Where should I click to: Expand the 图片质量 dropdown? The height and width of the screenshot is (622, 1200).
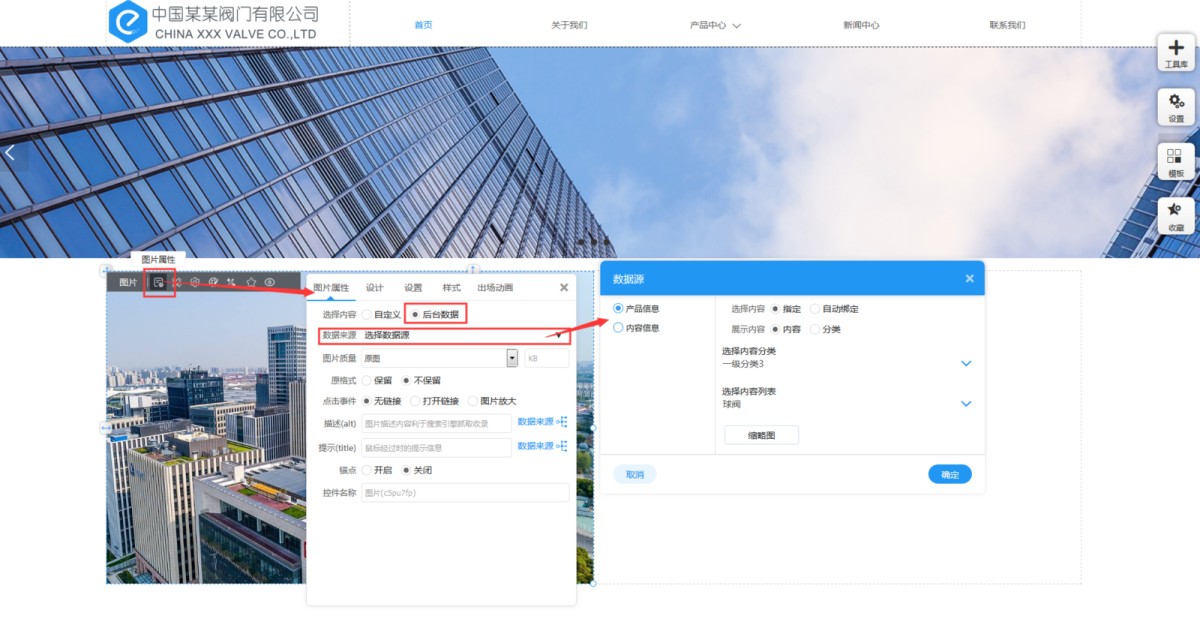512,358
